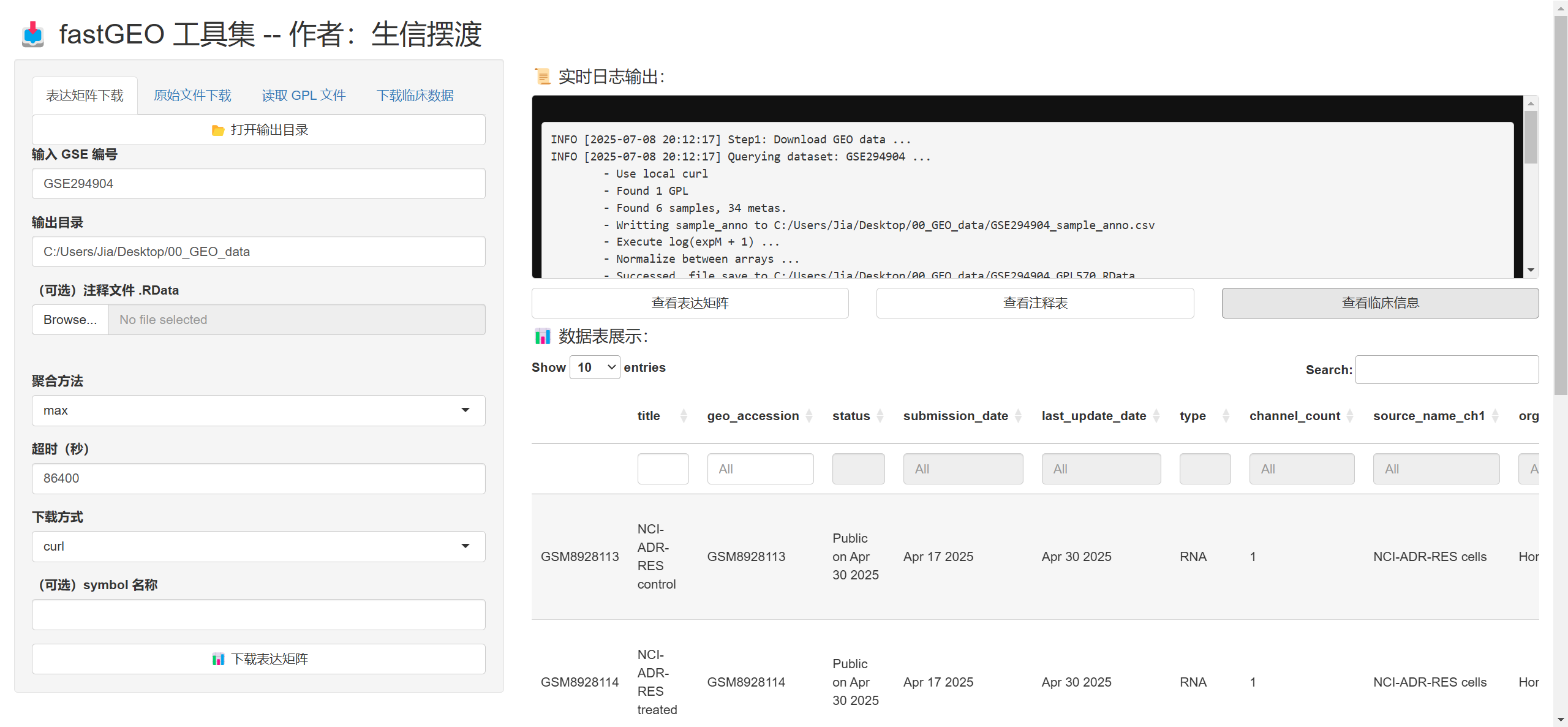Viewport: 1568px width, 727px height.
Task: Sort by submission_date column arrows
Action: point(1018,416)
